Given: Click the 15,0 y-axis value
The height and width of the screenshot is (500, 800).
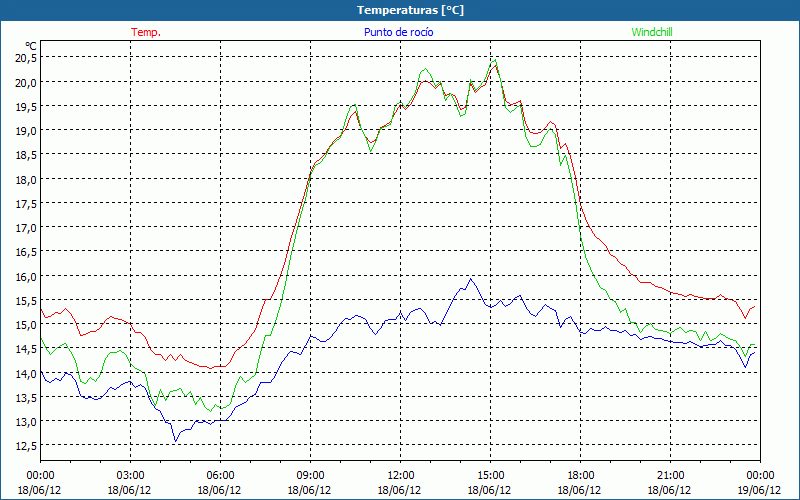Looking at the screenshot, I should 26,325.
